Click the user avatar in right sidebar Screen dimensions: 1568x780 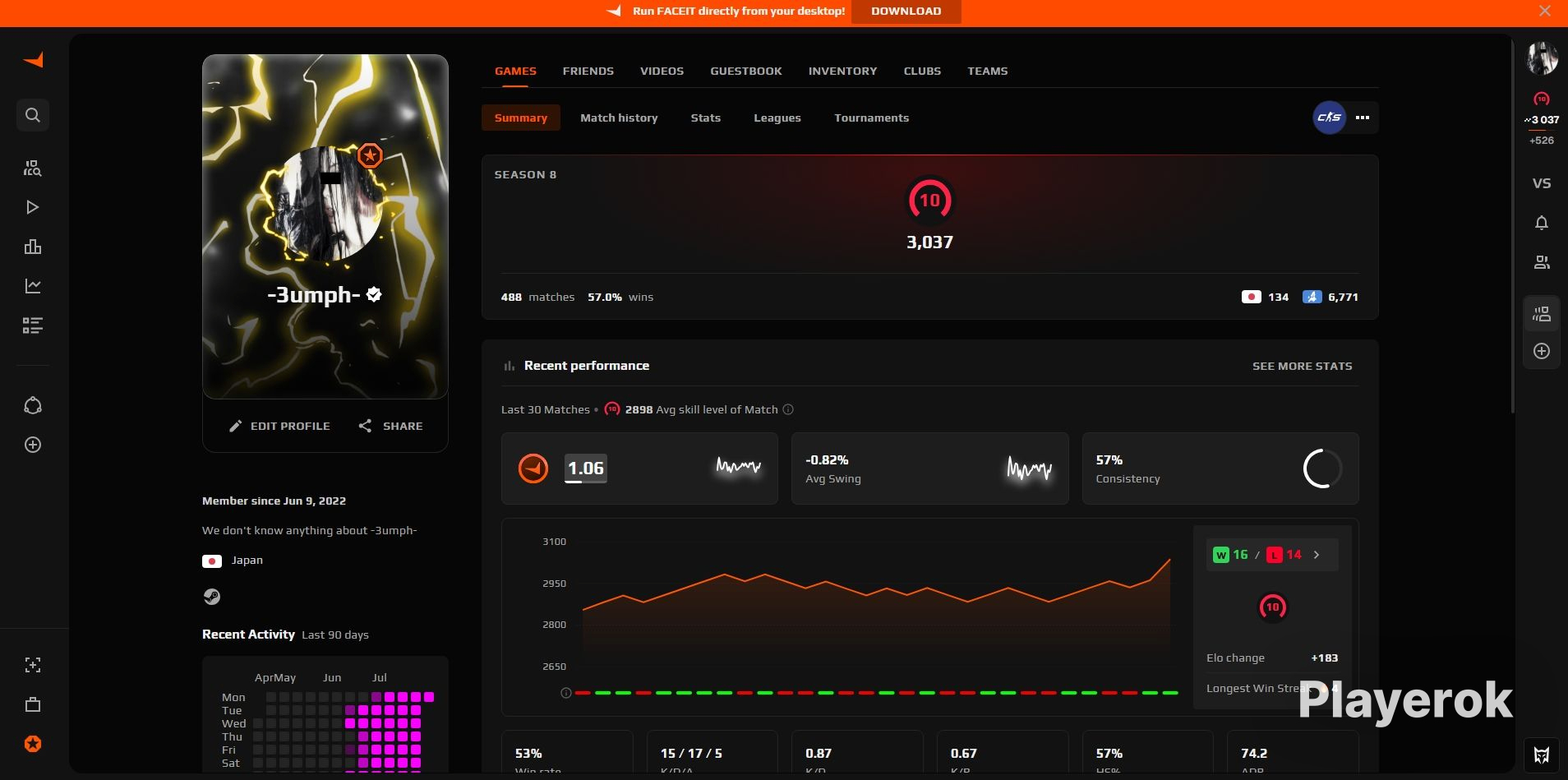[x=1542, y=58]
